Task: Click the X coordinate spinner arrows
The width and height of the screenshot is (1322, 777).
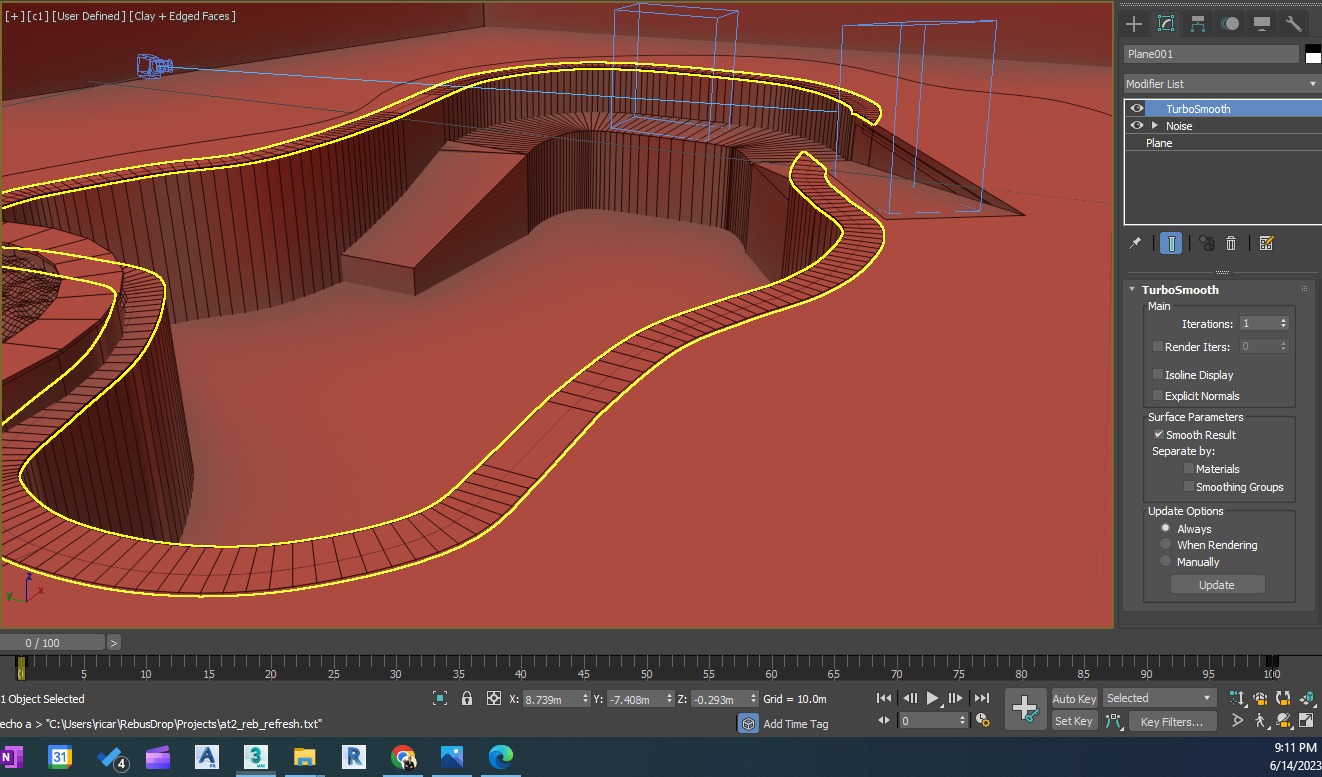Action: pos(584,699)
